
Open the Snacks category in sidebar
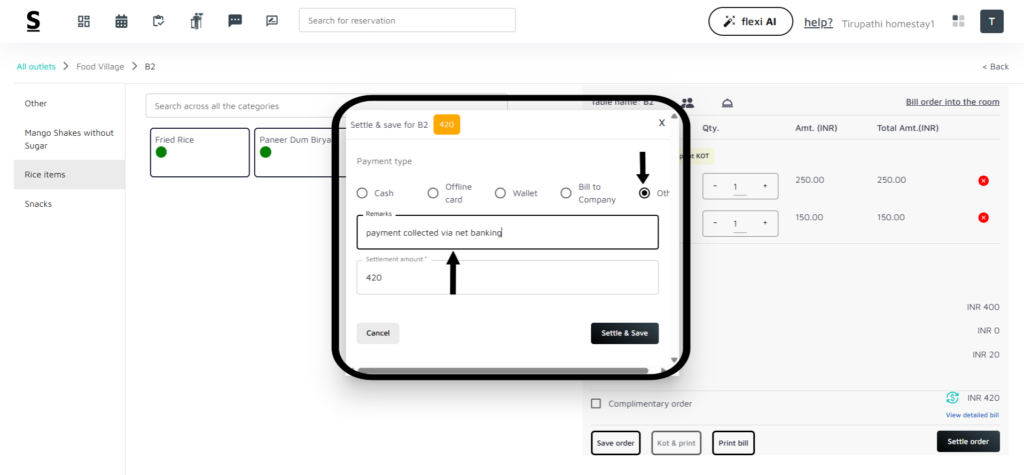point(38,204)
